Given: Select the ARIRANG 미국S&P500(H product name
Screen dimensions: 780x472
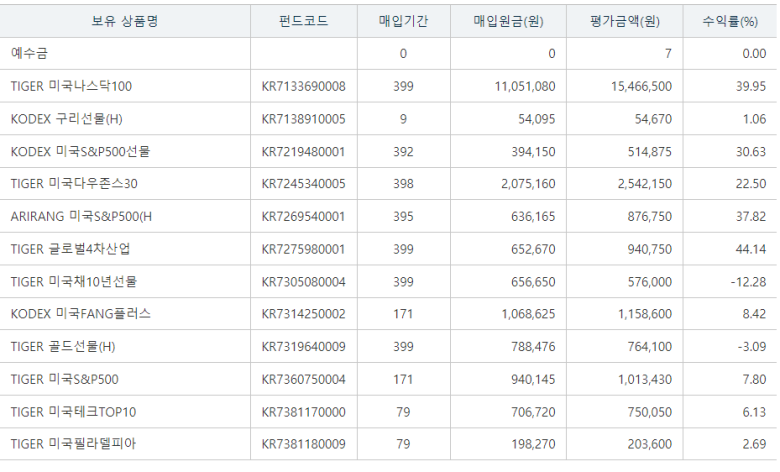Looking at the screenshot, I should (x=81, y=216).
